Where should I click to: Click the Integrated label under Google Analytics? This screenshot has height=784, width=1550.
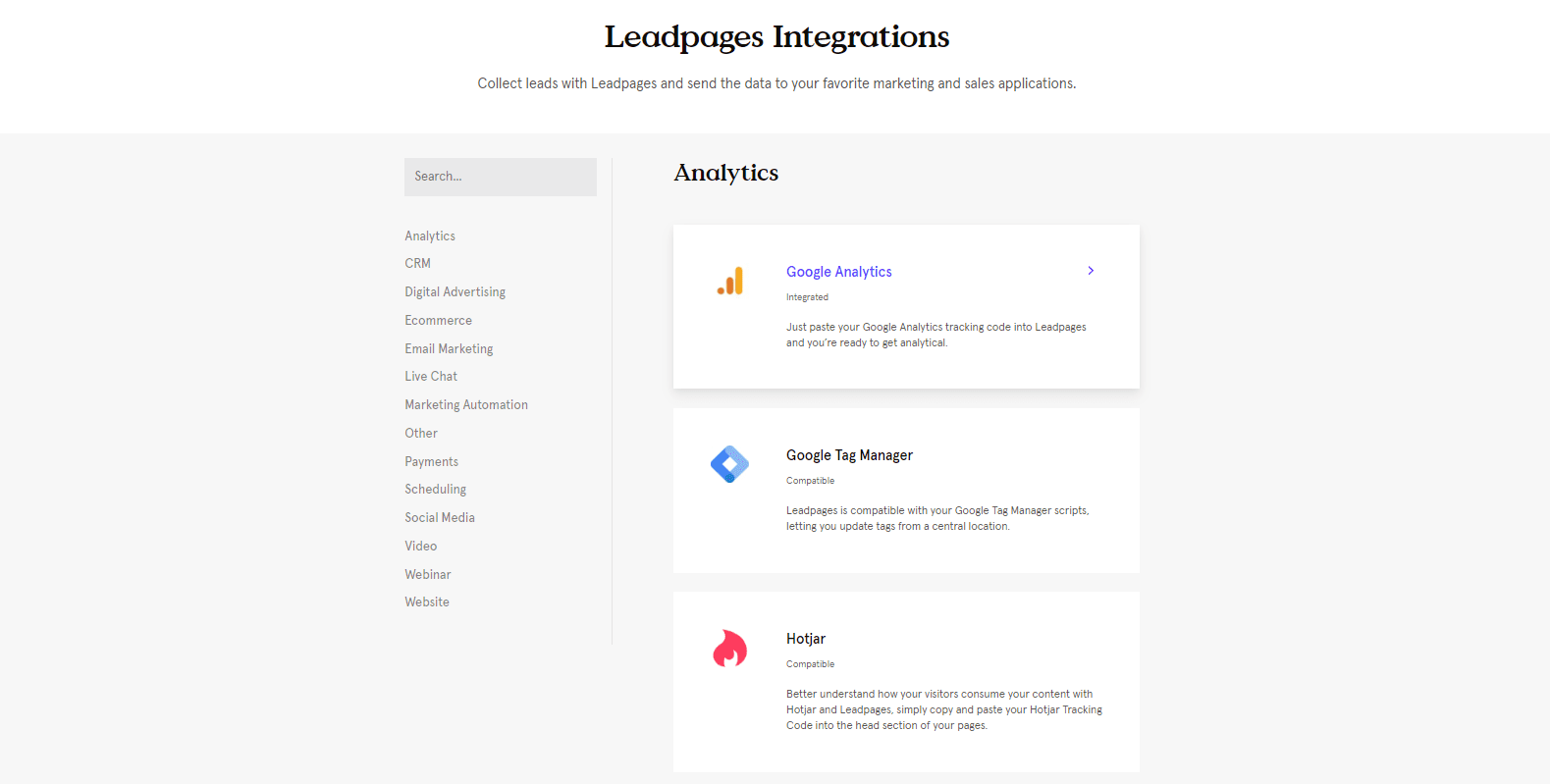pos(807,297)
